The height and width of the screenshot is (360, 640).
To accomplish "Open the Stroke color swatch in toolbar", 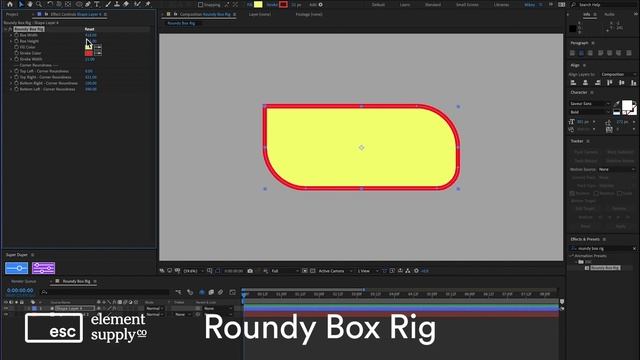I will coord(283,4).
